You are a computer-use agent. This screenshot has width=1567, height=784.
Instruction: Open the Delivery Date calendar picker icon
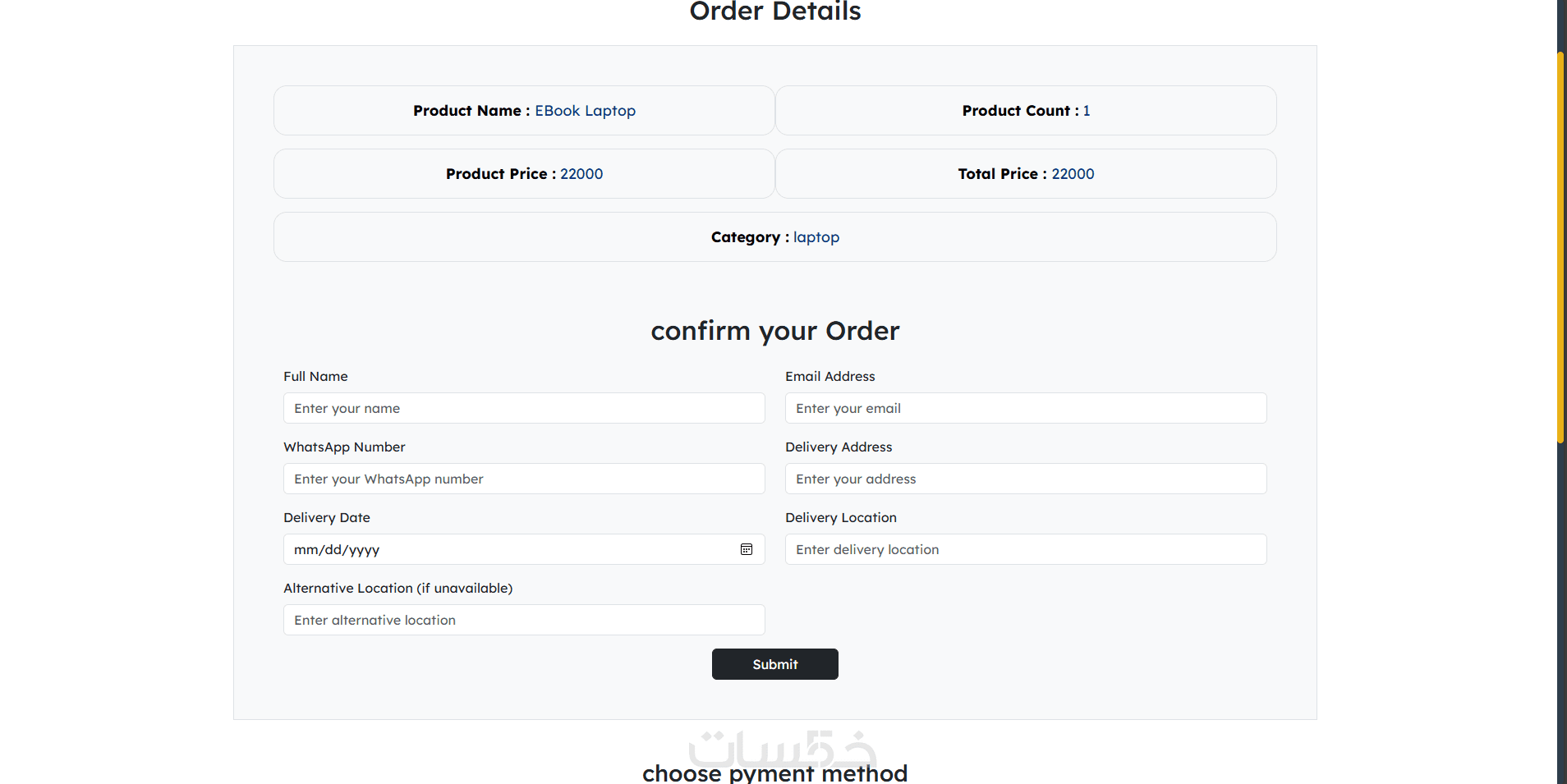(746, 549)
